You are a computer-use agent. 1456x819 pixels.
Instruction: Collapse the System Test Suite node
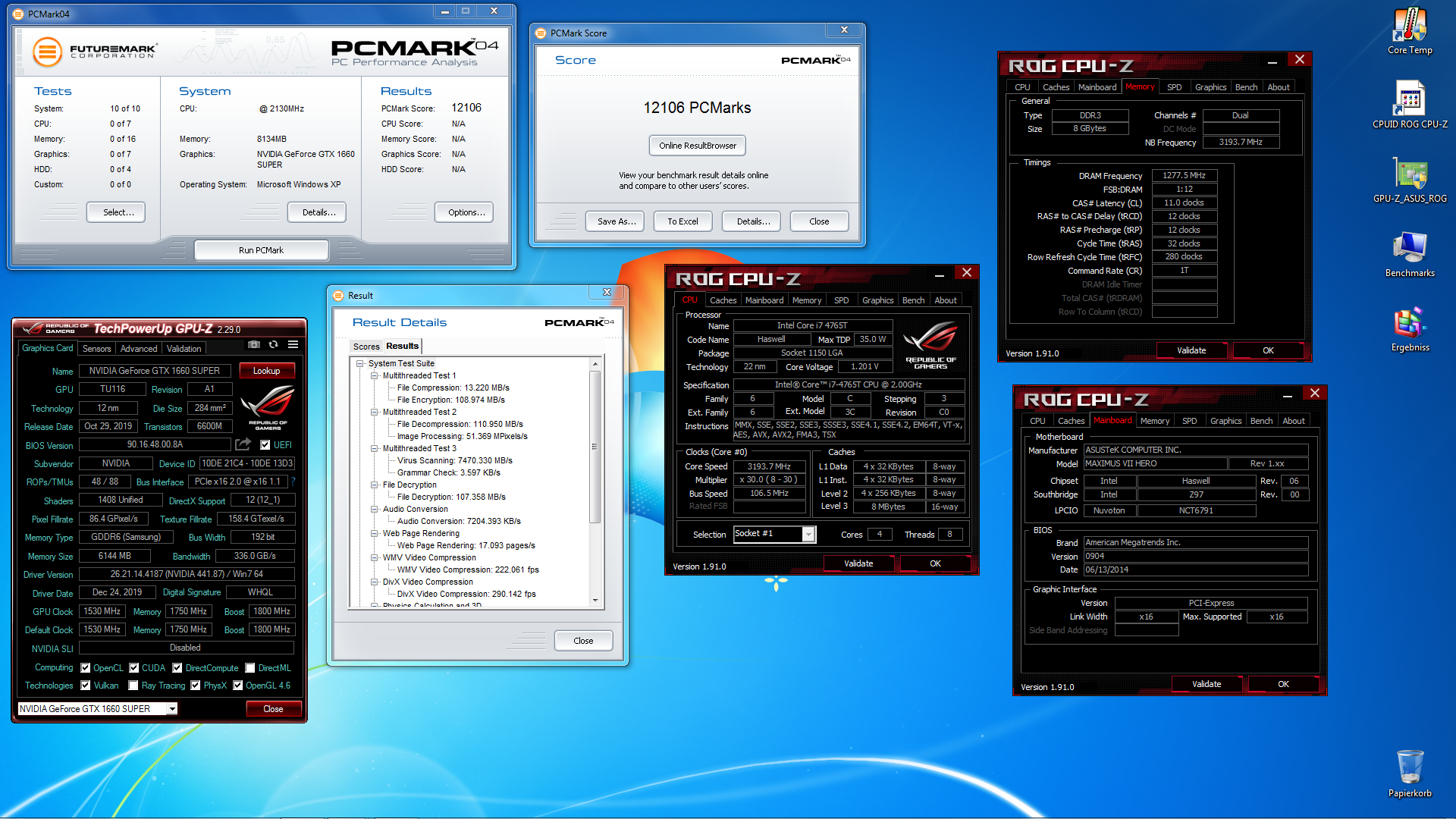[x=360, y=364]
